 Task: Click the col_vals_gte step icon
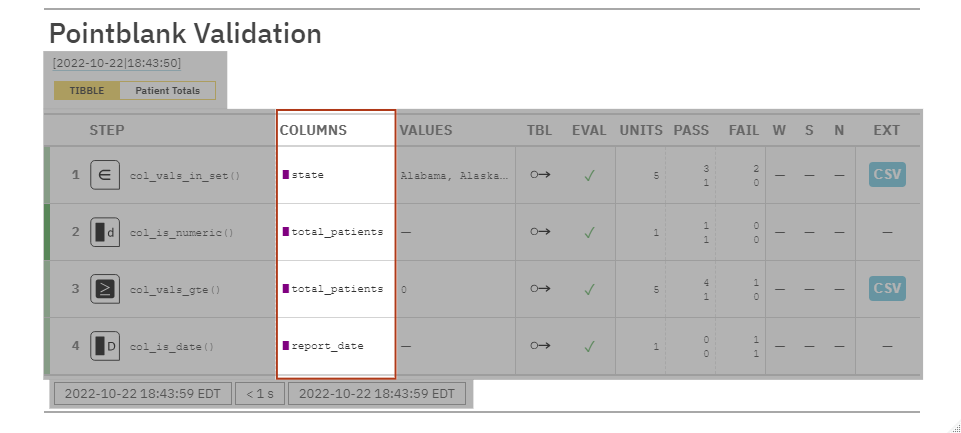click(104, 290)
